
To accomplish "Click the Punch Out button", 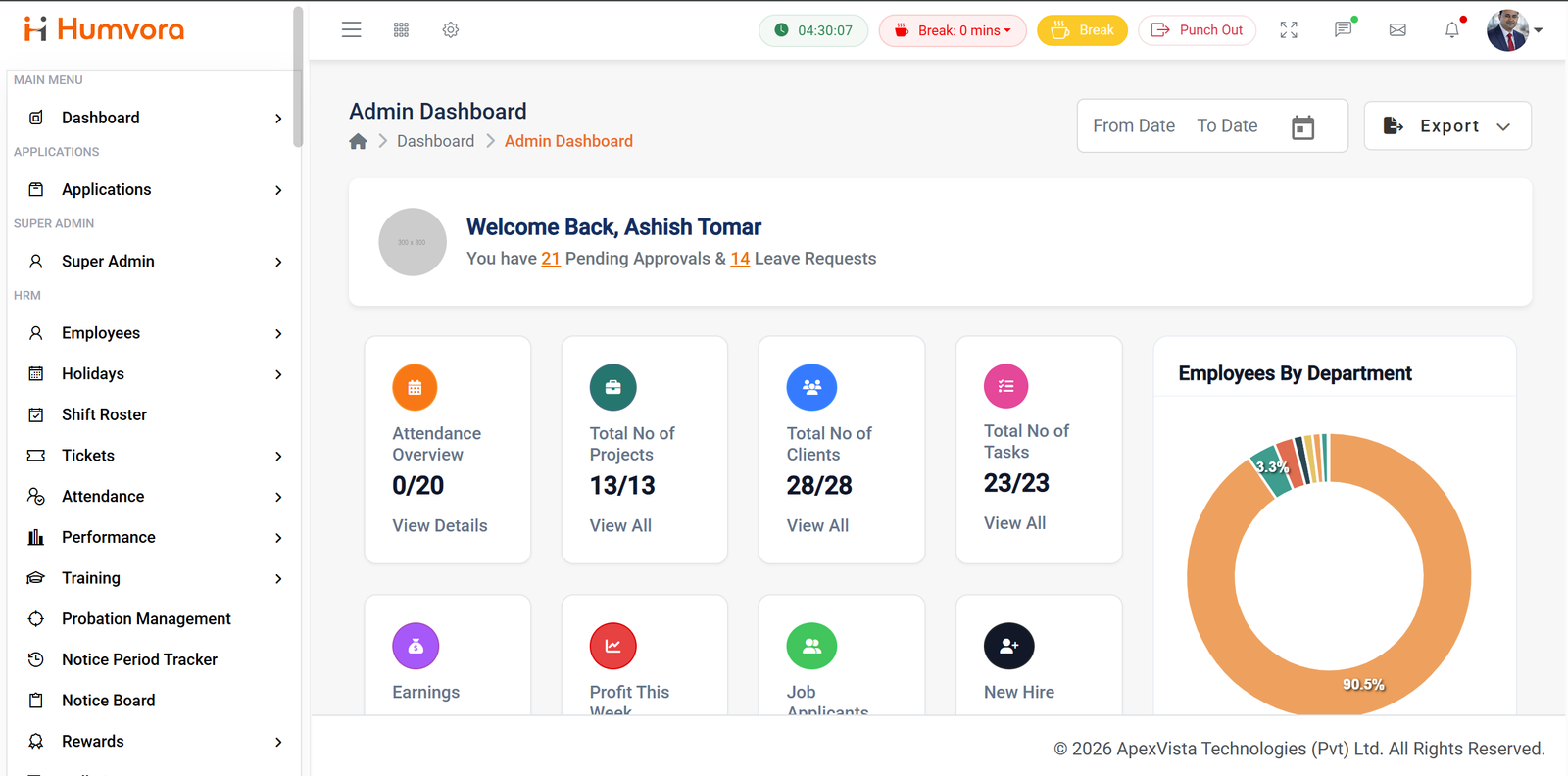I will tap(1197, 30).
